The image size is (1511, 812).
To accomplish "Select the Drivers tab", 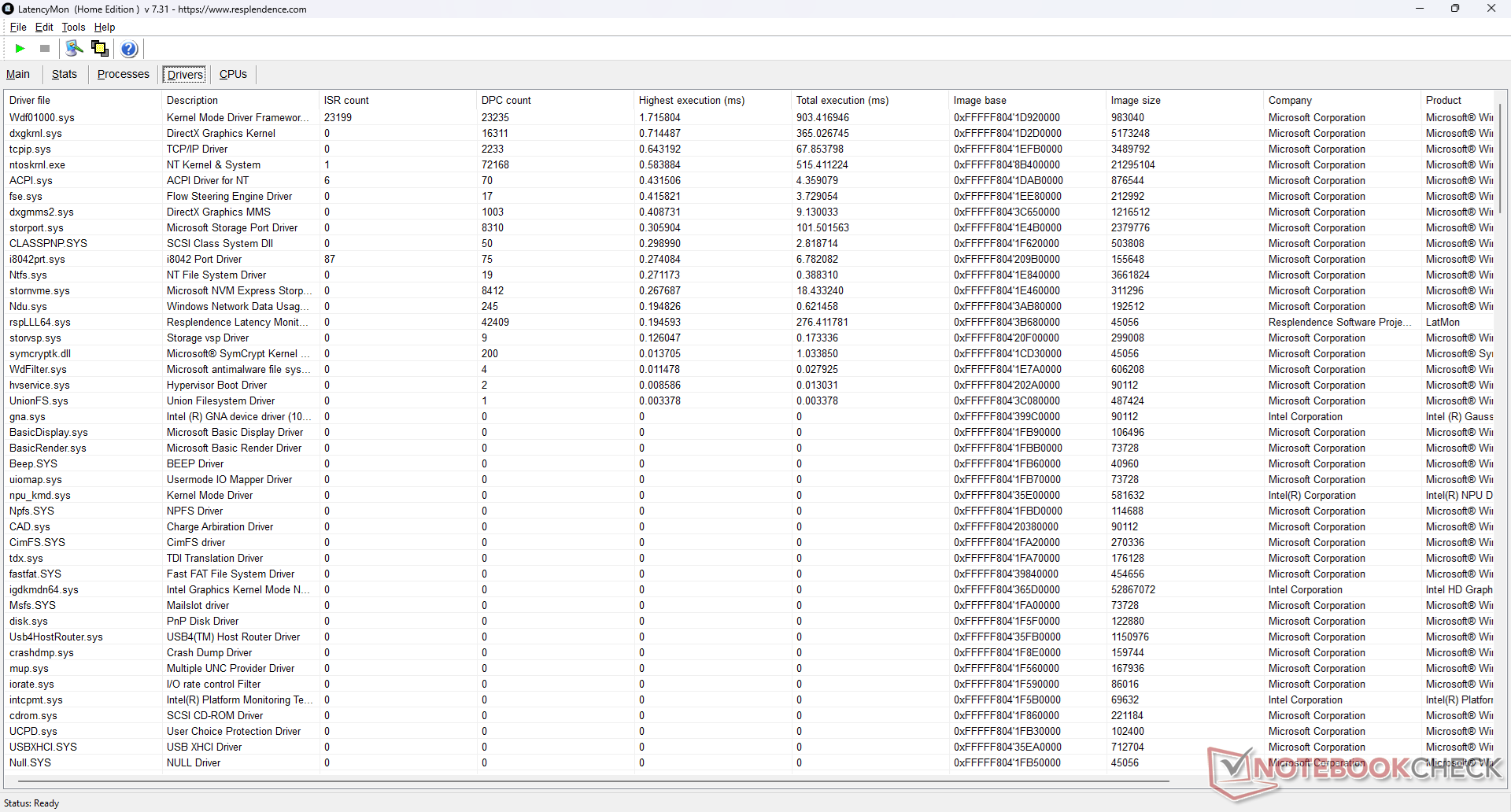I will tap(185, 75).
